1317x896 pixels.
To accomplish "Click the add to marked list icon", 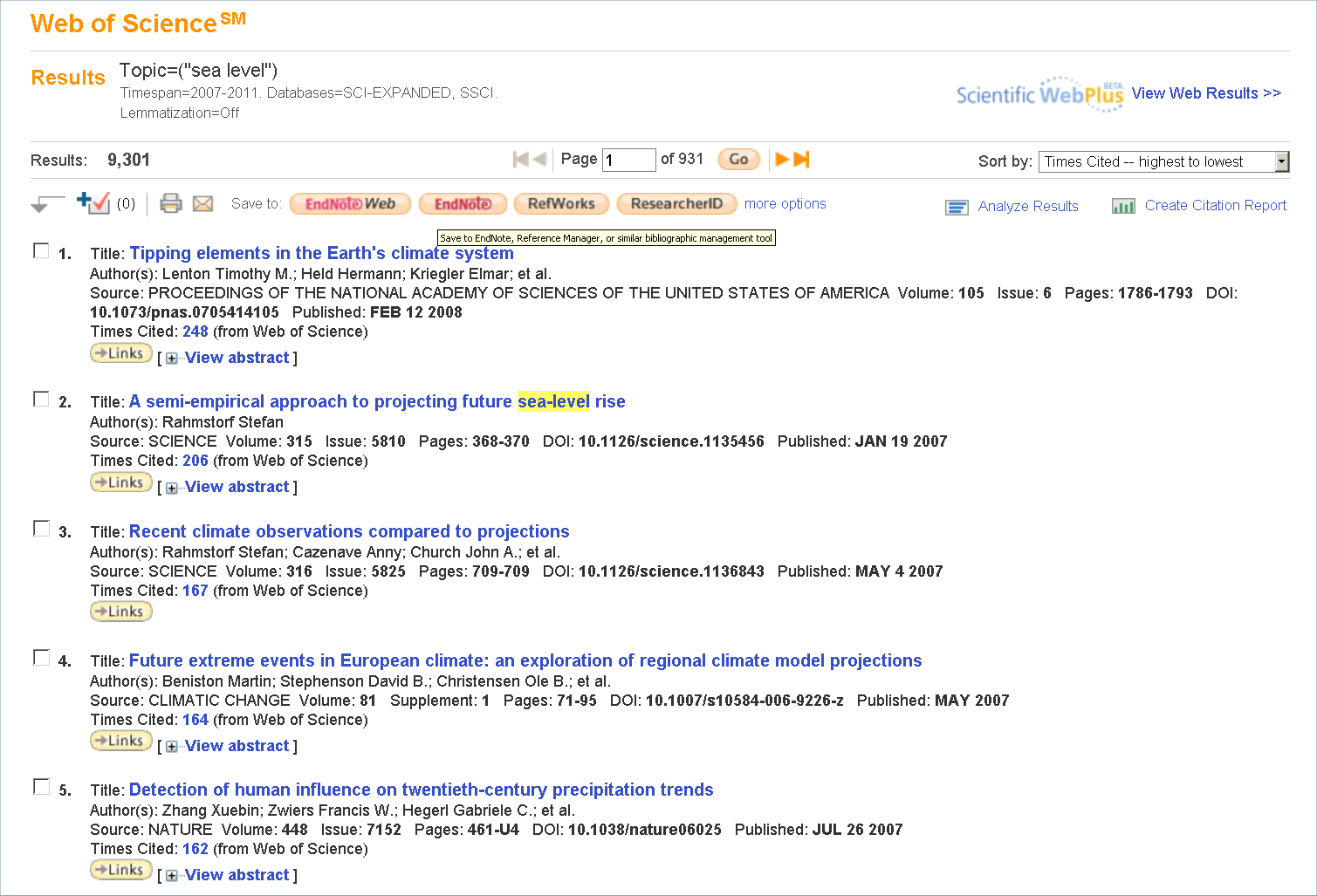I will [x=93, y=202].
